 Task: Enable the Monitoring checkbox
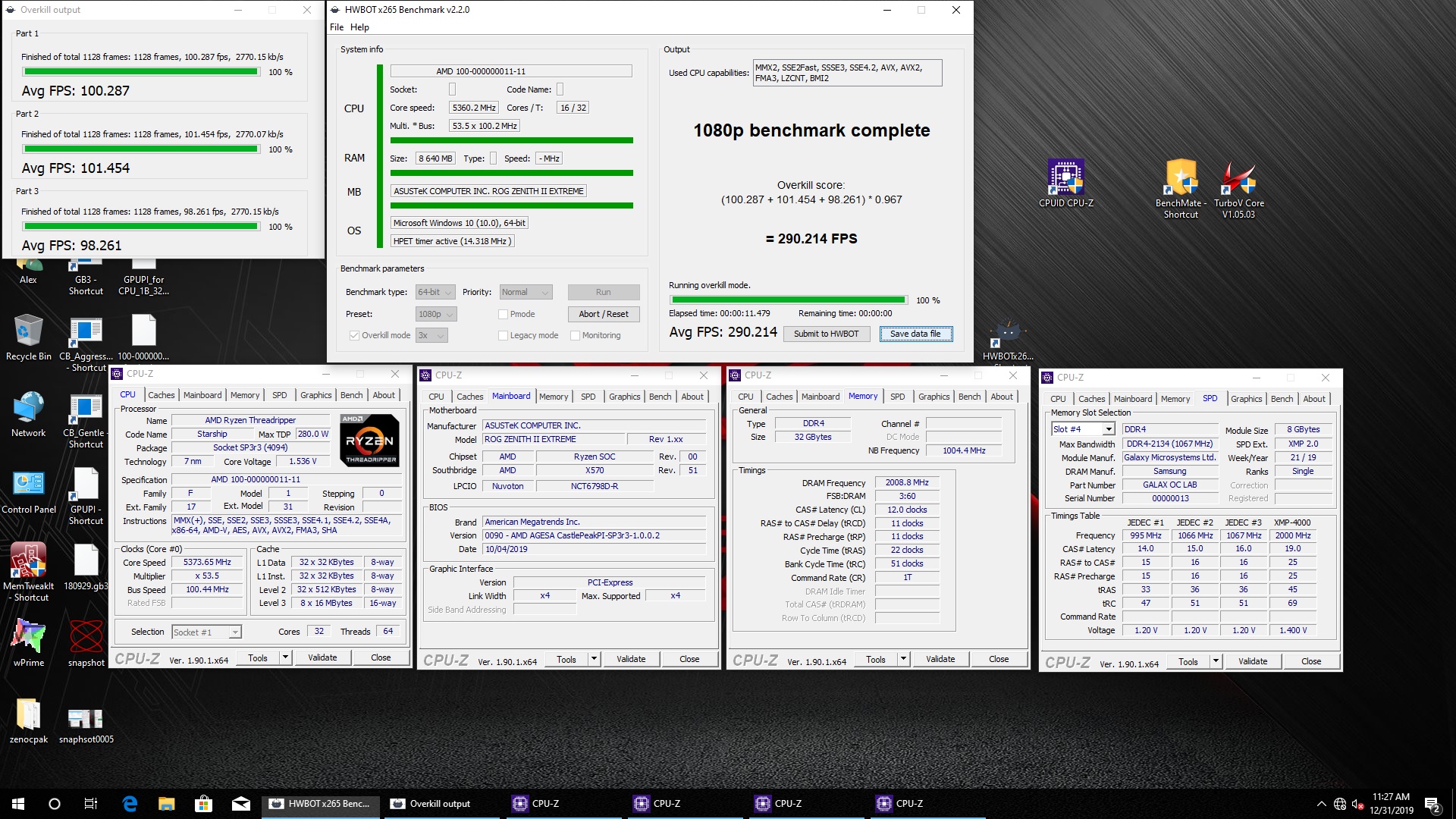(x=575, y=335)
